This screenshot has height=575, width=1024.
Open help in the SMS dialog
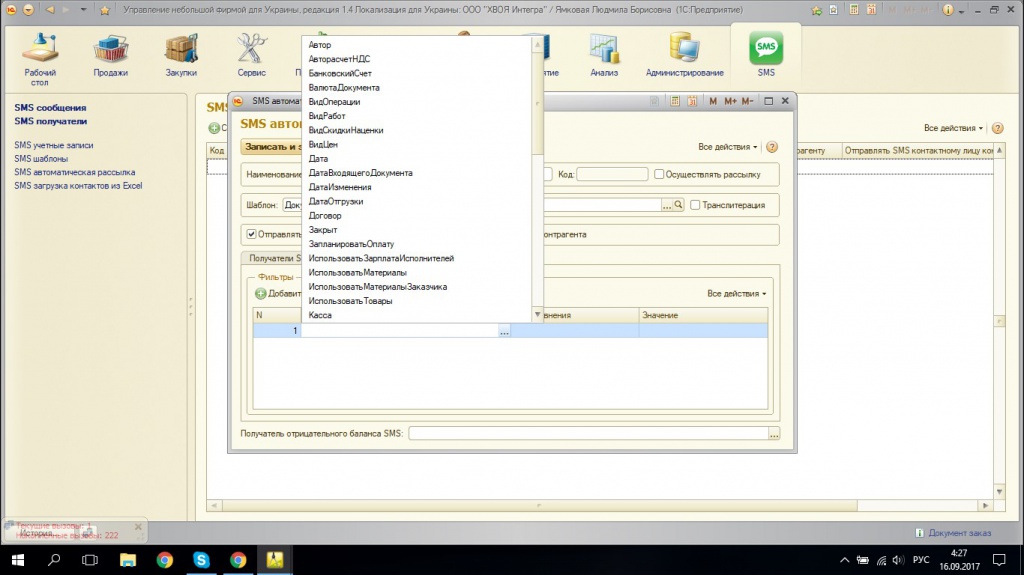click(x=772, y=147)
